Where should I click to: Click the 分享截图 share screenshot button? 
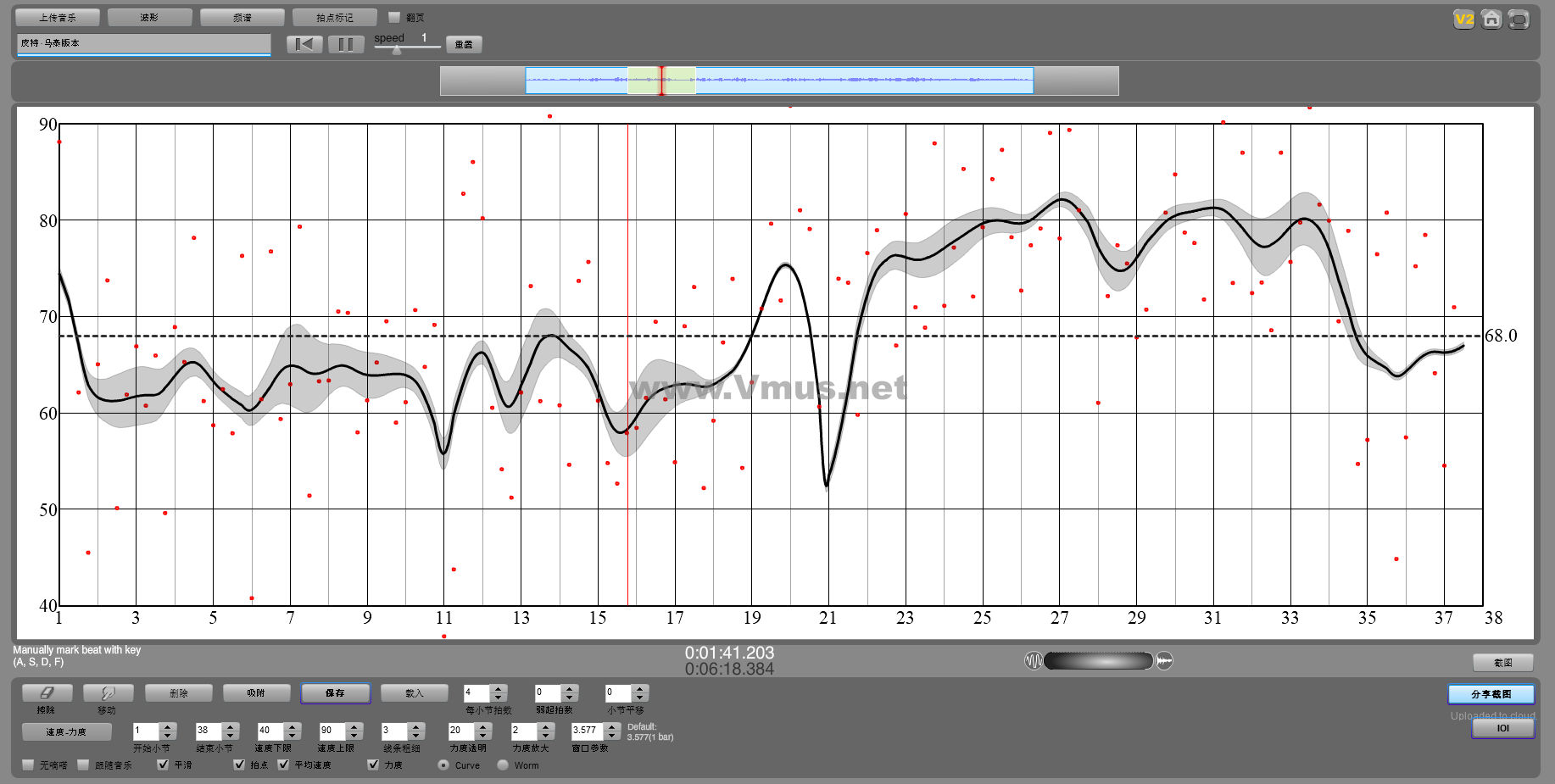coord(1491,694)
